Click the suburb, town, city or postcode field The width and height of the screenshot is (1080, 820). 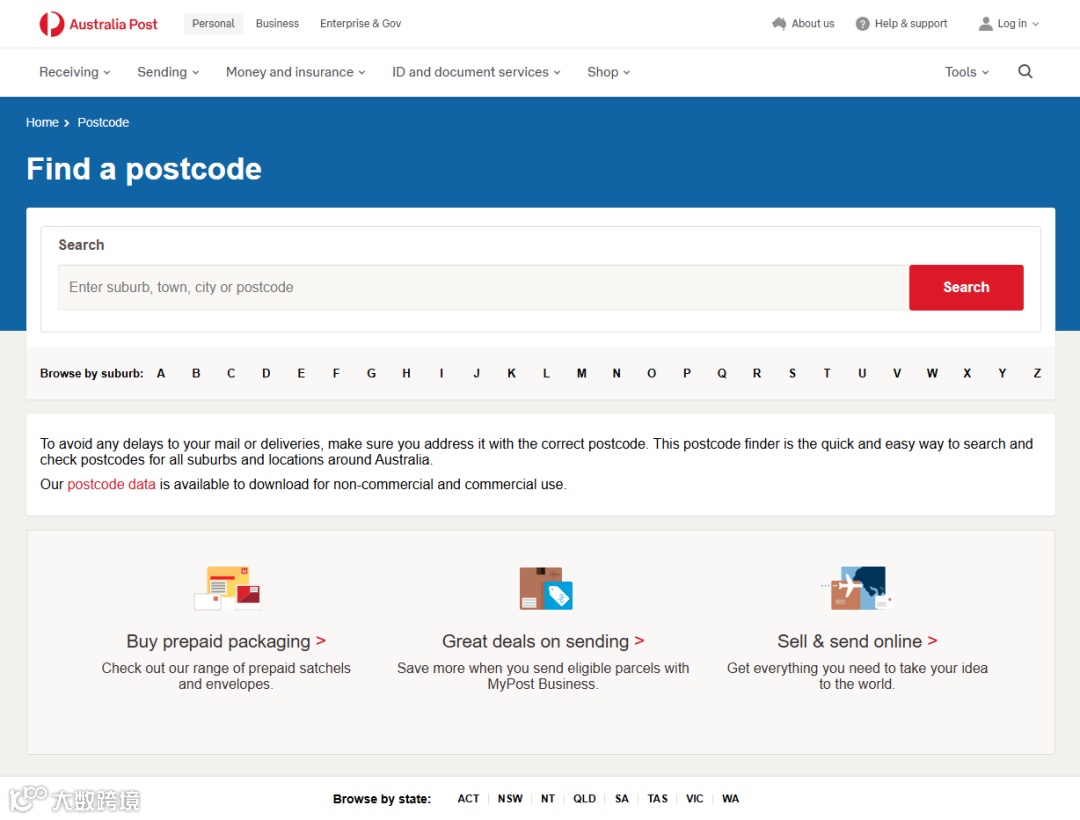484,288
